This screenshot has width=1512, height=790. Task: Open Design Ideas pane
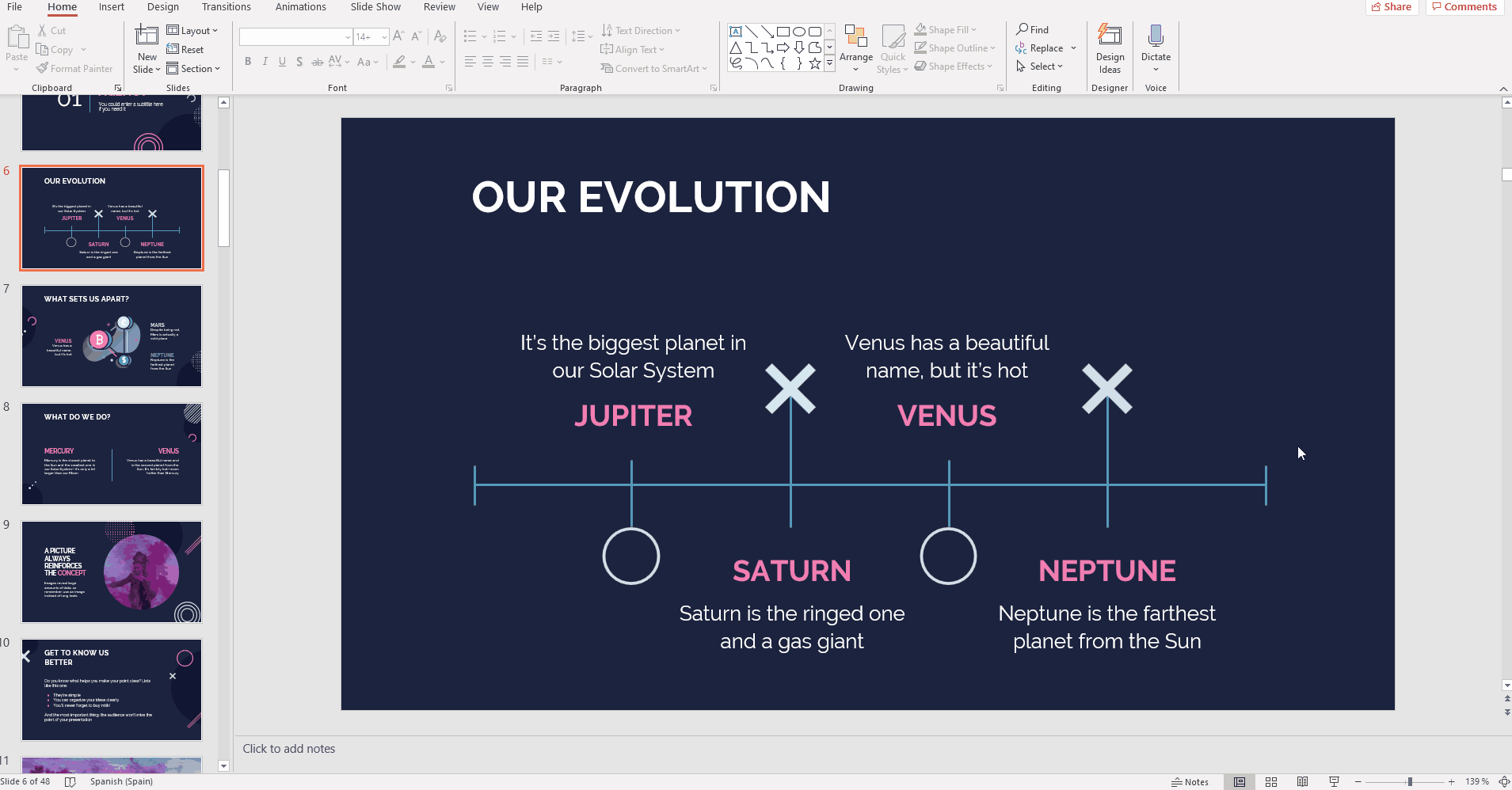coord(1110,49)
